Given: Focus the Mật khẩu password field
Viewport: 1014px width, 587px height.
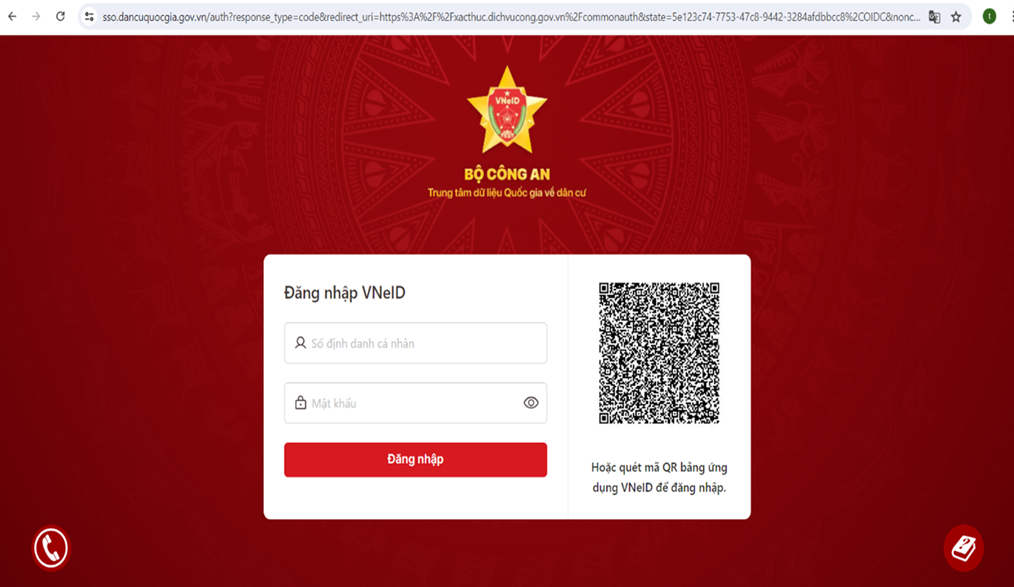Looking at the screenshot, I should (x=415, y=403).
